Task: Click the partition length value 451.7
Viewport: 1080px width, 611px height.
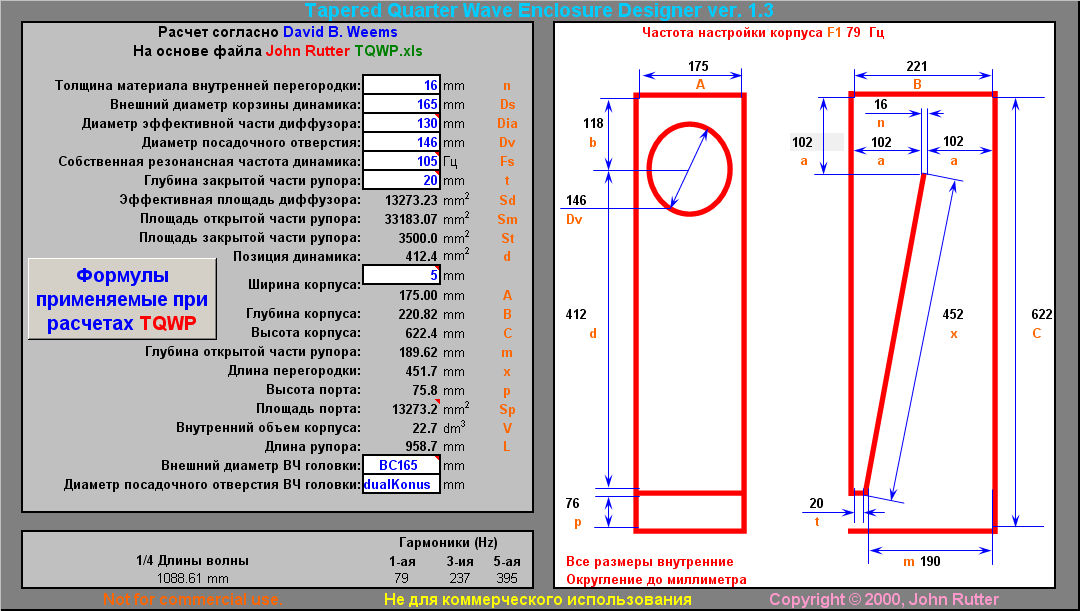Action: pyautogui.click(x=421, y=371)
